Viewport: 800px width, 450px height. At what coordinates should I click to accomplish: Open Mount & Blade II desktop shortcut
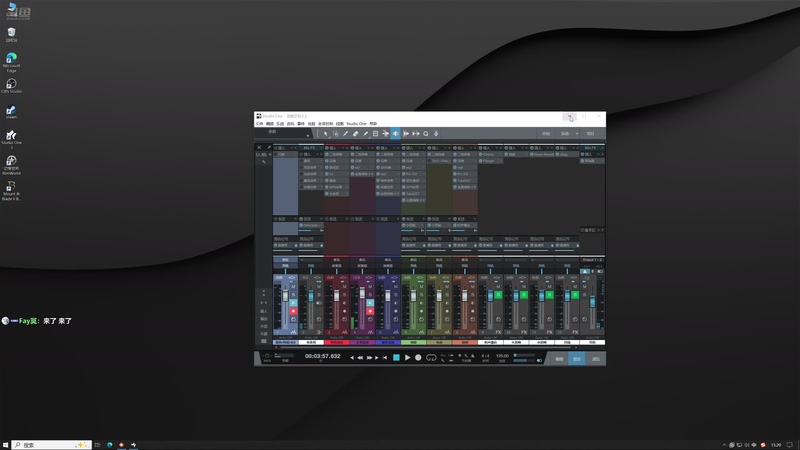(11, 191)
